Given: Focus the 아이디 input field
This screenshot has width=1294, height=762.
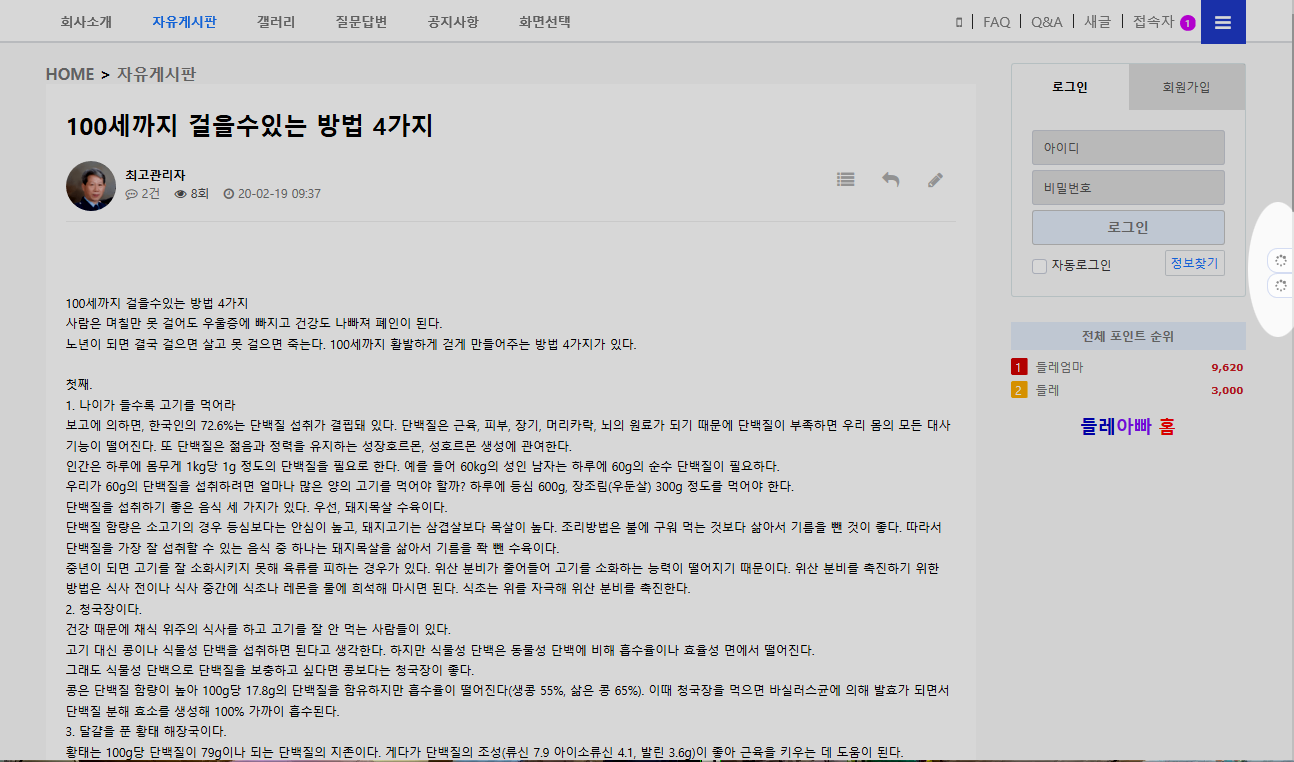Looking at the screenshot, I should tap(1128, 148).
